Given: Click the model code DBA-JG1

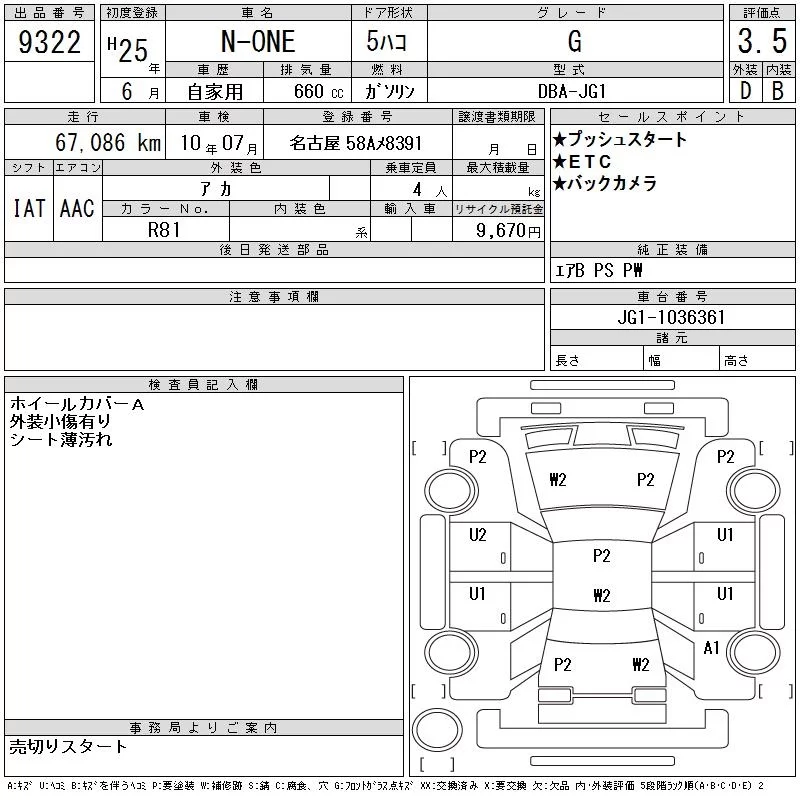Looking at the screenshot, I should pos(572,91).
